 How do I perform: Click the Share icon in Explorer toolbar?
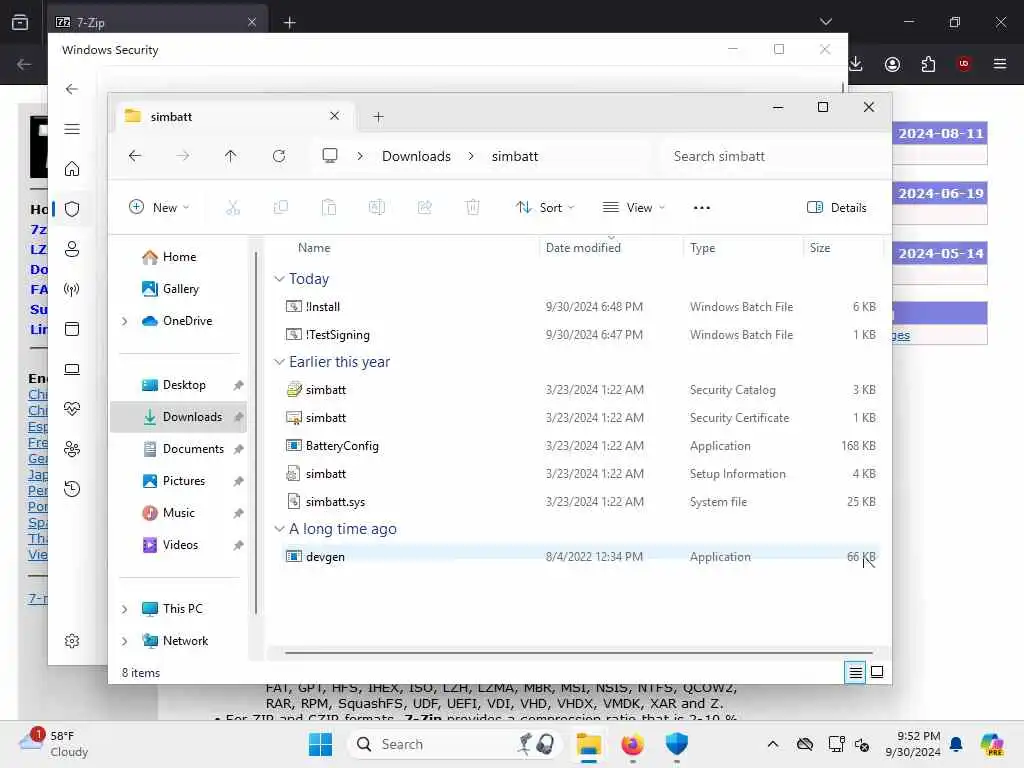pos(424,208)
